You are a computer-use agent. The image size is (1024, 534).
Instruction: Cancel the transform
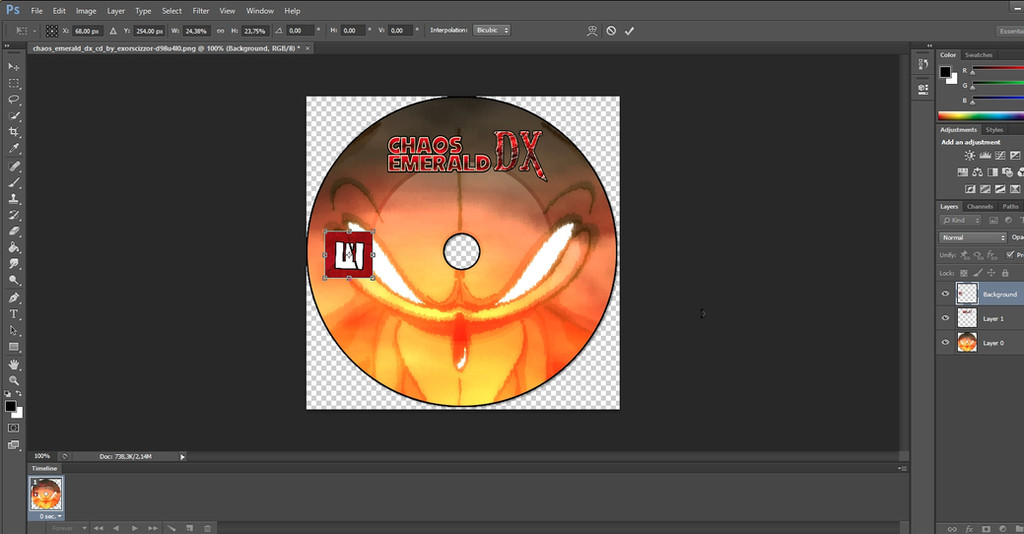[611, 31]
